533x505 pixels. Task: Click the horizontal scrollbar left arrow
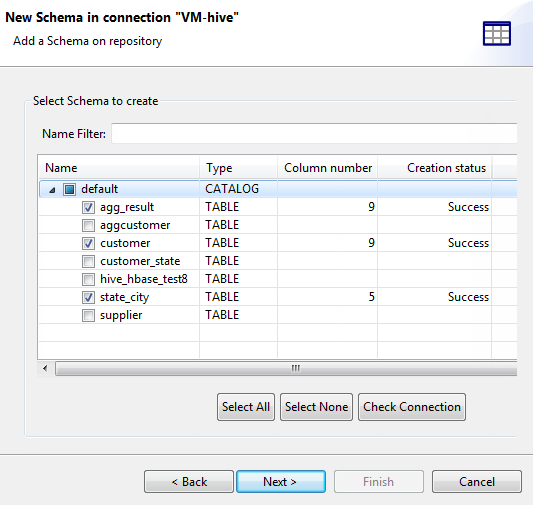point(45,368)
